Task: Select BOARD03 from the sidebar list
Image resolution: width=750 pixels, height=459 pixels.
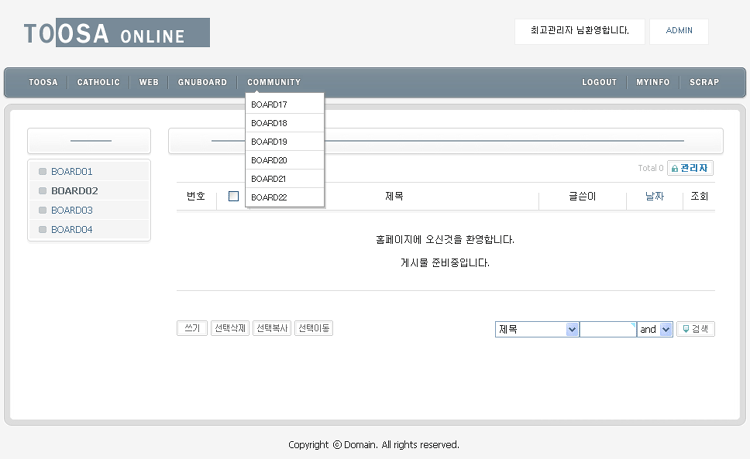Action: pos(72,210)
